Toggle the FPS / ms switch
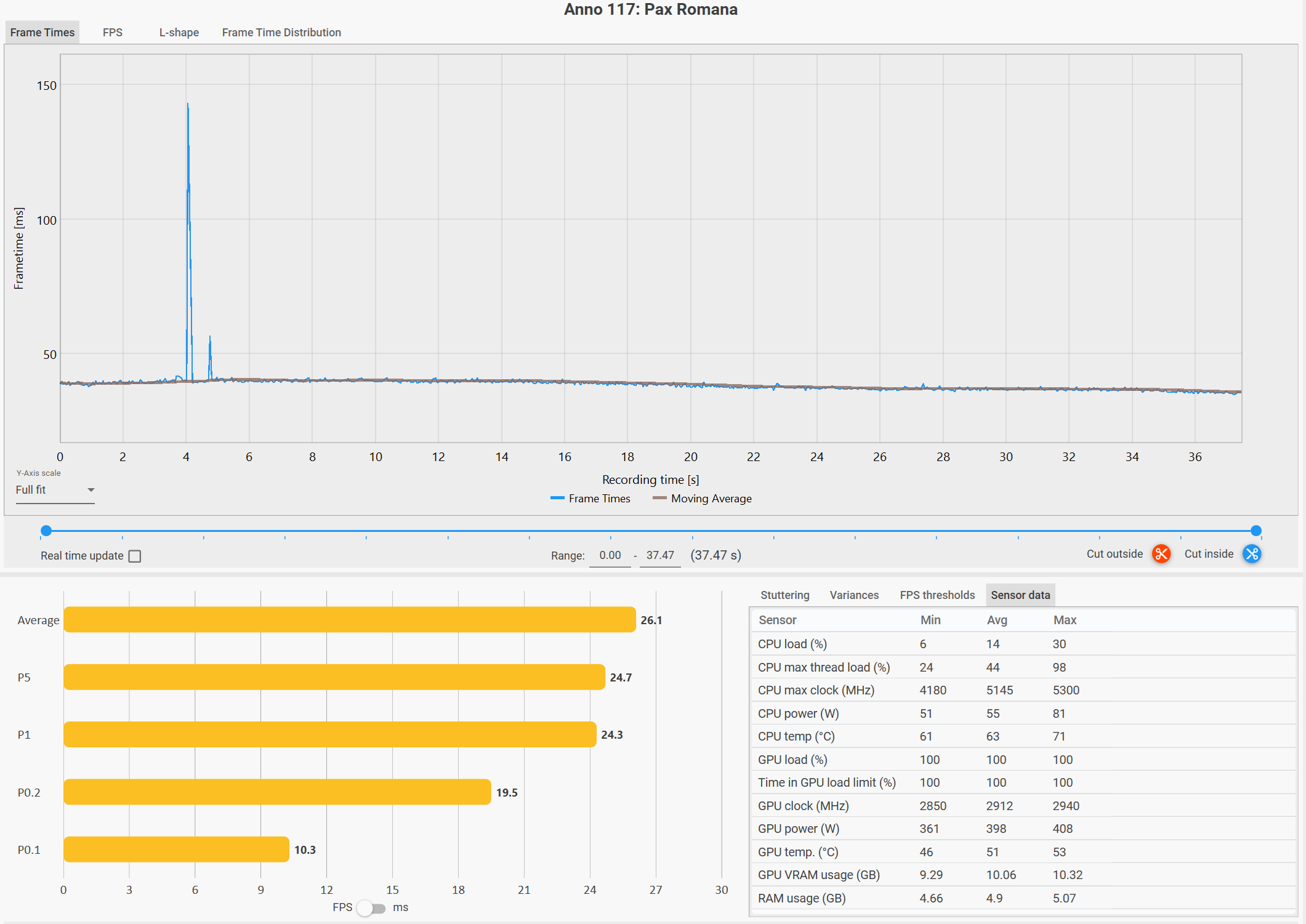1306x924 pixels. [371, 908]
